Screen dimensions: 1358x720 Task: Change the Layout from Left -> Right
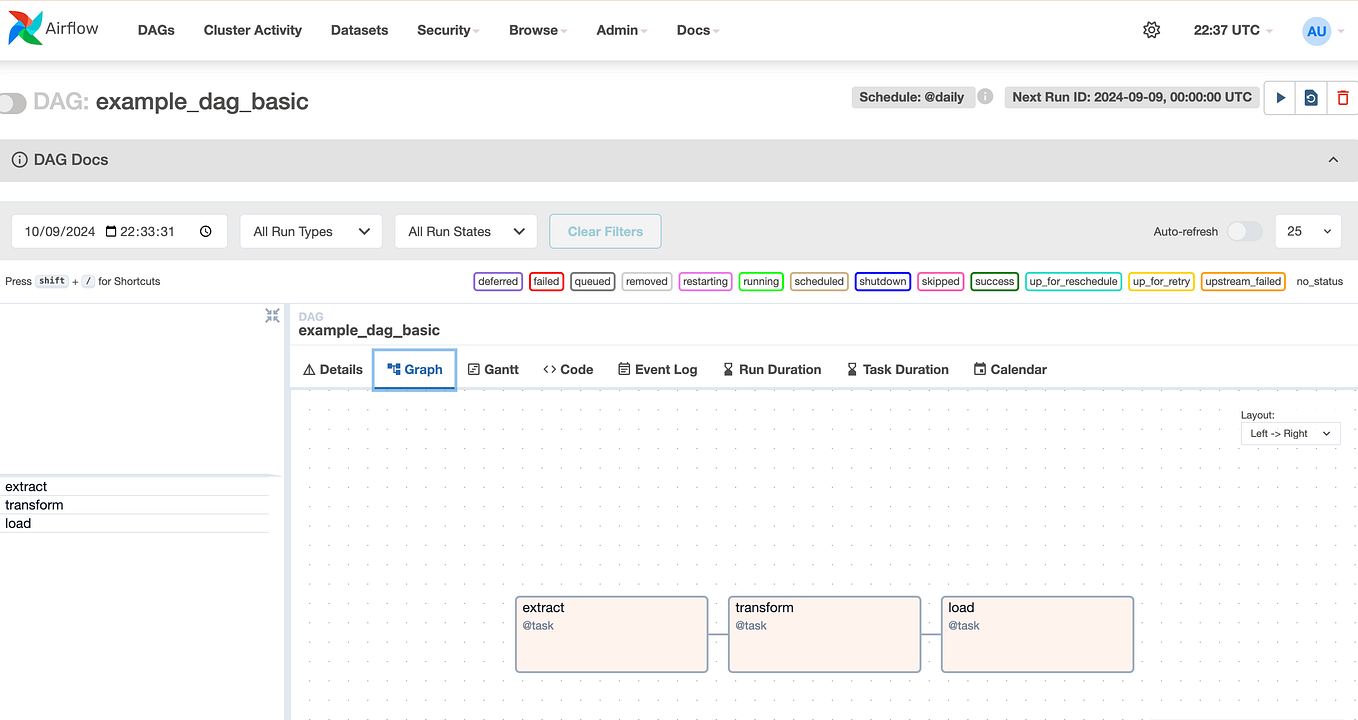[1290, 433]
